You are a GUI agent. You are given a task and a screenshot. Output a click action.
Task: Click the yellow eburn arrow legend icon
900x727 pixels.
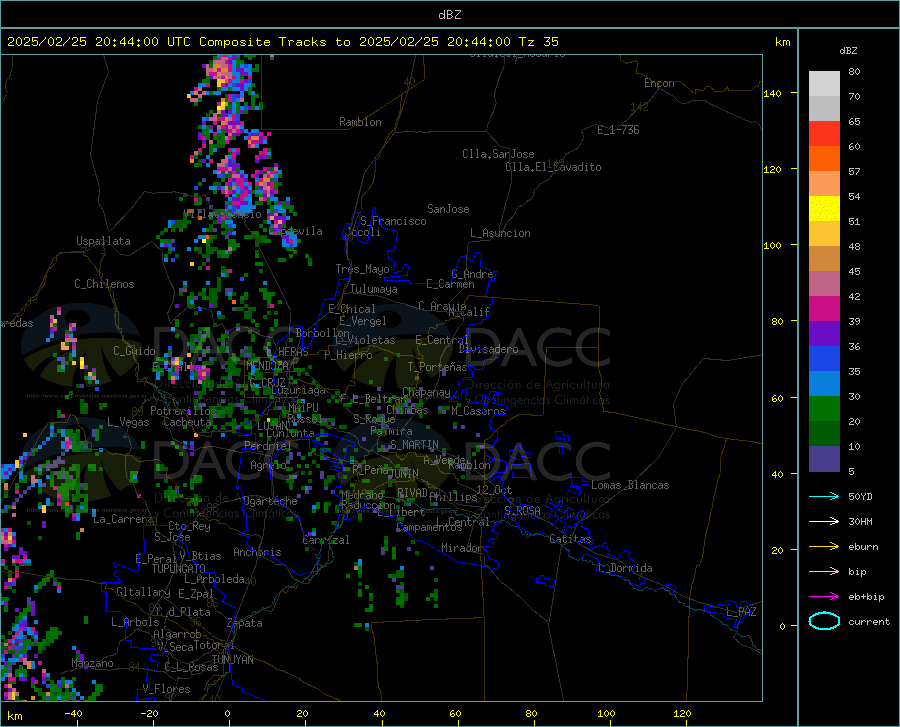tap(824, 547)
